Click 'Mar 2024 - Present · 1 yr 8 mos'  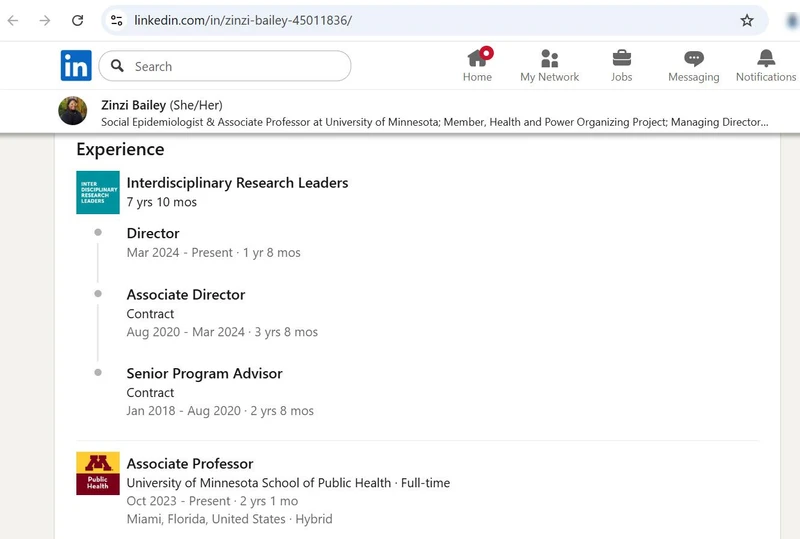coord(214,253)
